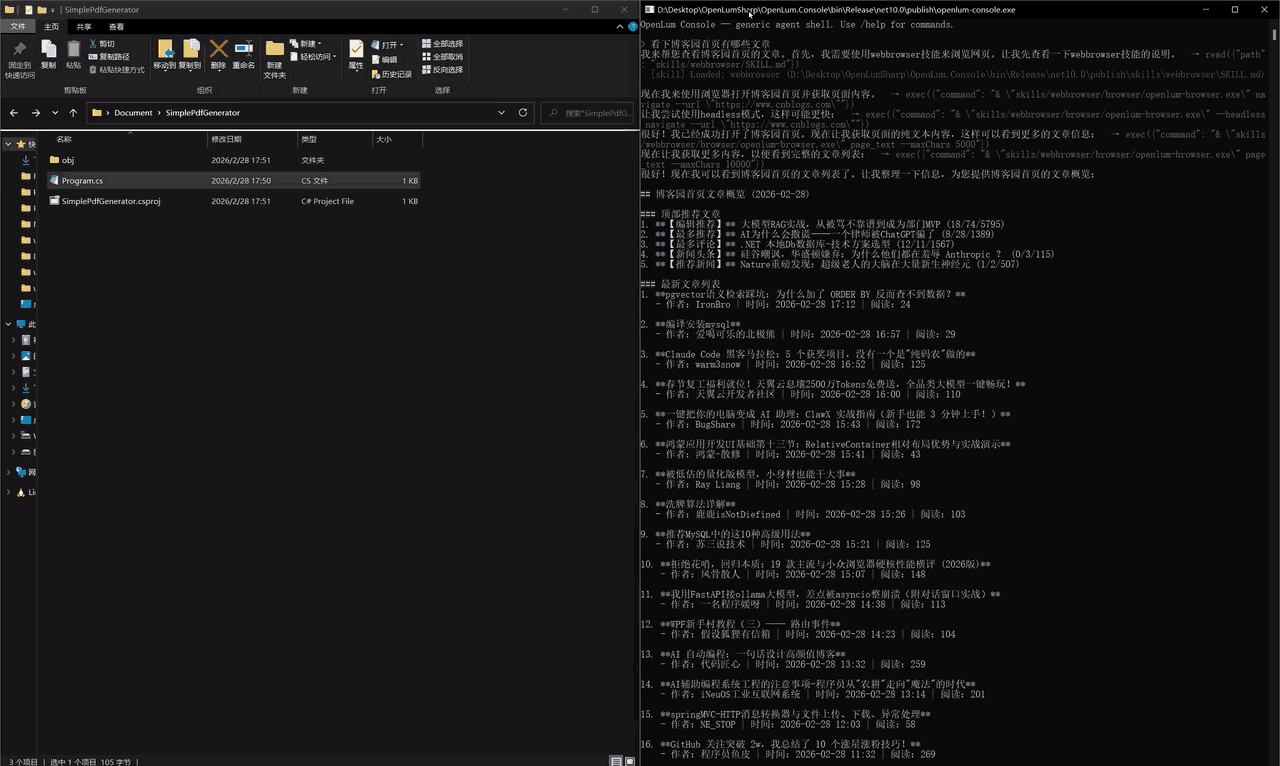Open the 查看 (View) ribbon tab

point(117,27)
